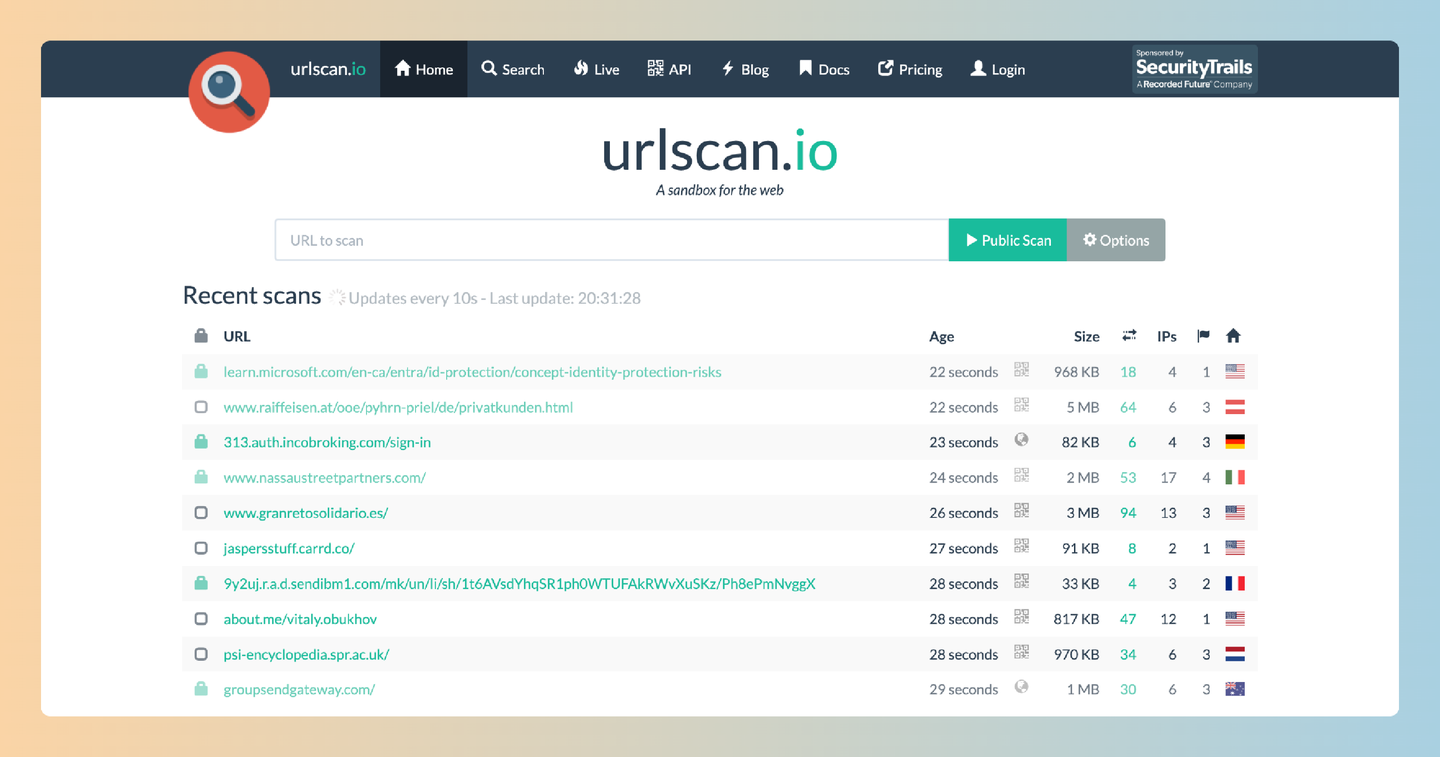Click the screenshot thumbnail icon beside the raiffeisen.at scan

tap(1021, 406)
